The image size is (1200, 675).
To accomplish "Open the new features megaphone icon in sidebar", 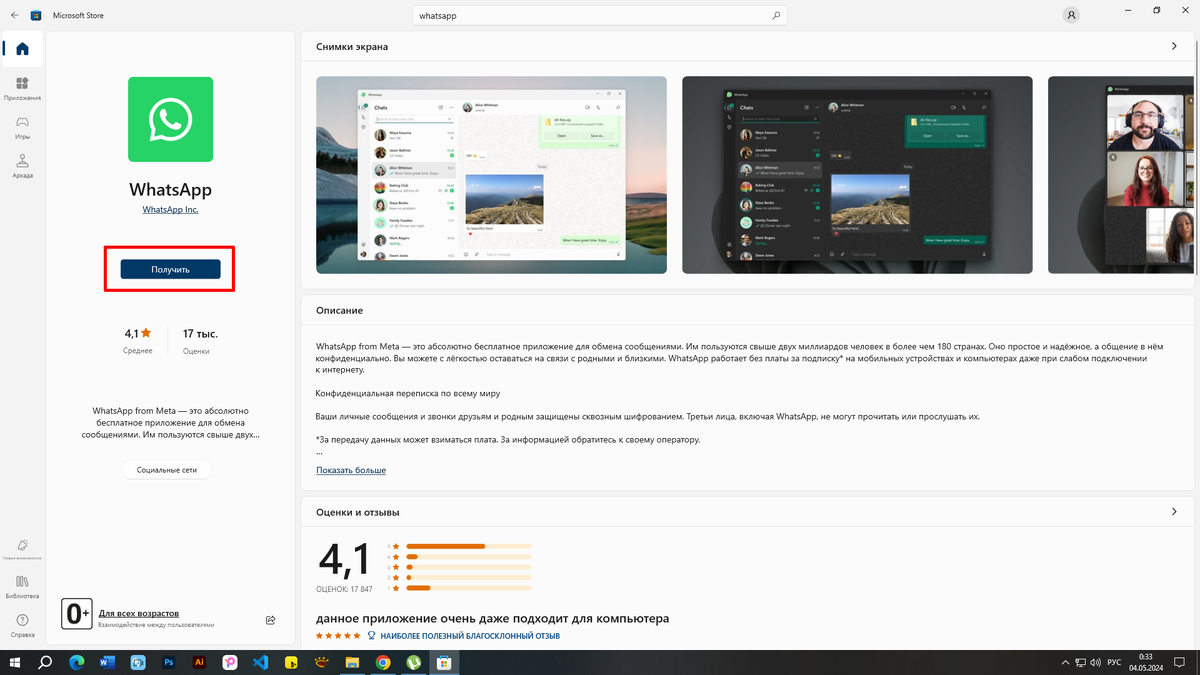I will (x=22, y=544).
